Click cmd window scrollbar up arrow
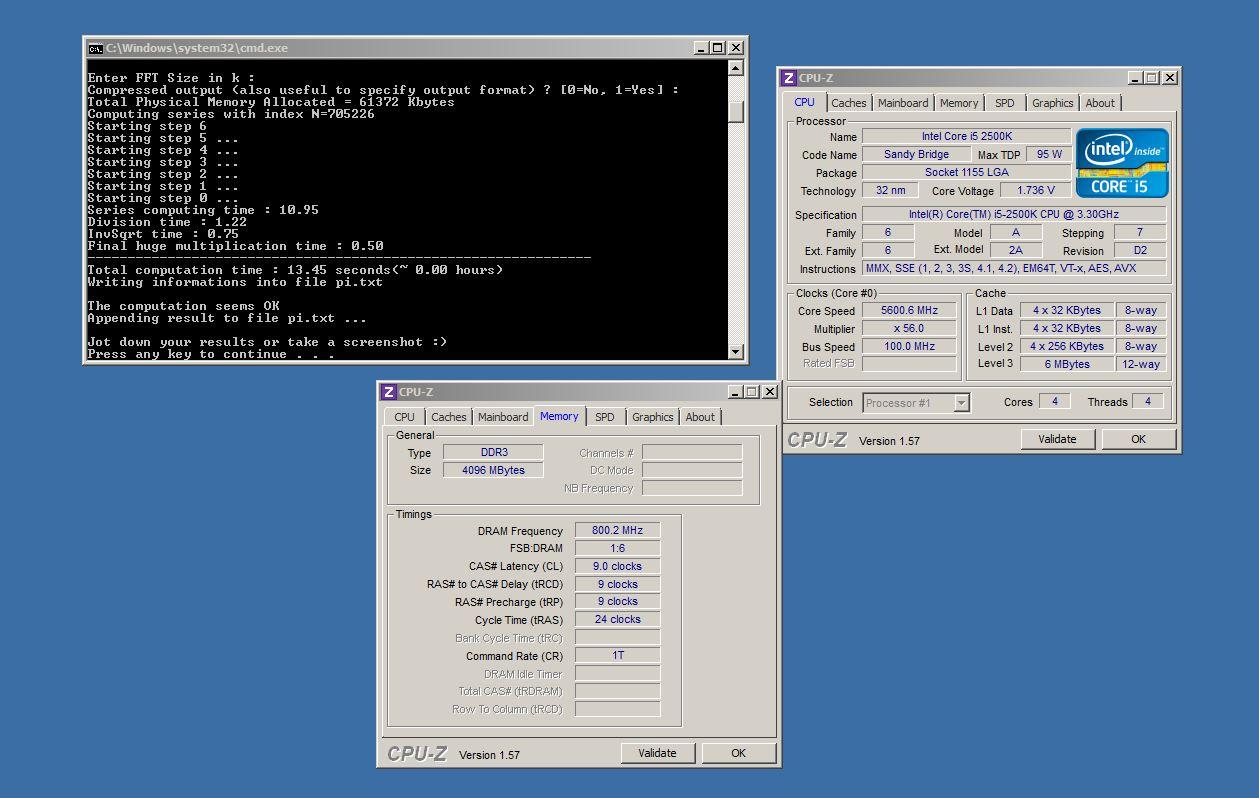Screen dimensions: 1259x798 coord(736,68)
